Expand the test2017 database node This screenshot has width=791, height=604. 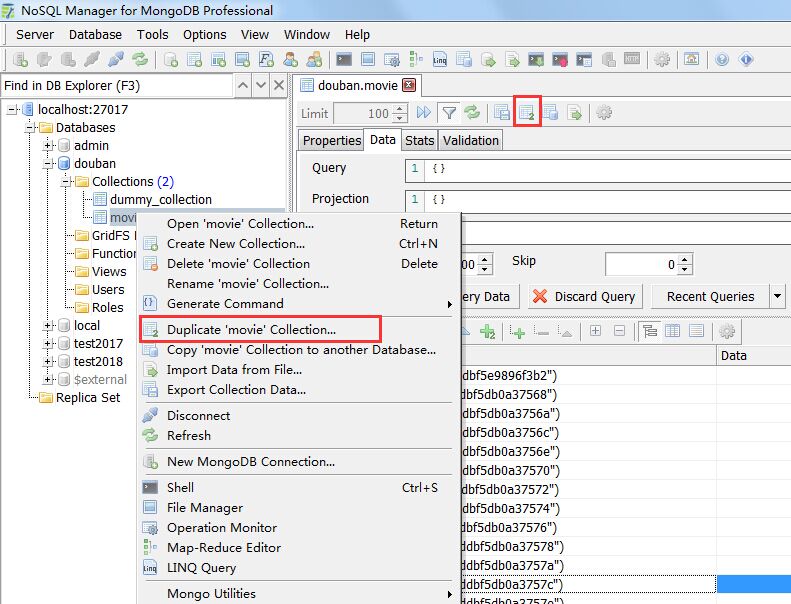click(48, 344)
